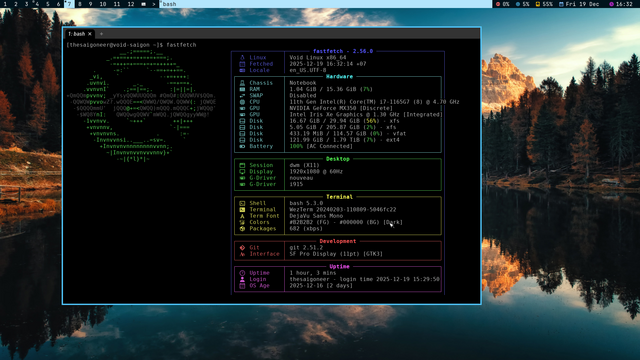Click the 433.19 MiB vfat disk value
The image size is (640, 360).
pyautogui.click(x=348, y=133)
